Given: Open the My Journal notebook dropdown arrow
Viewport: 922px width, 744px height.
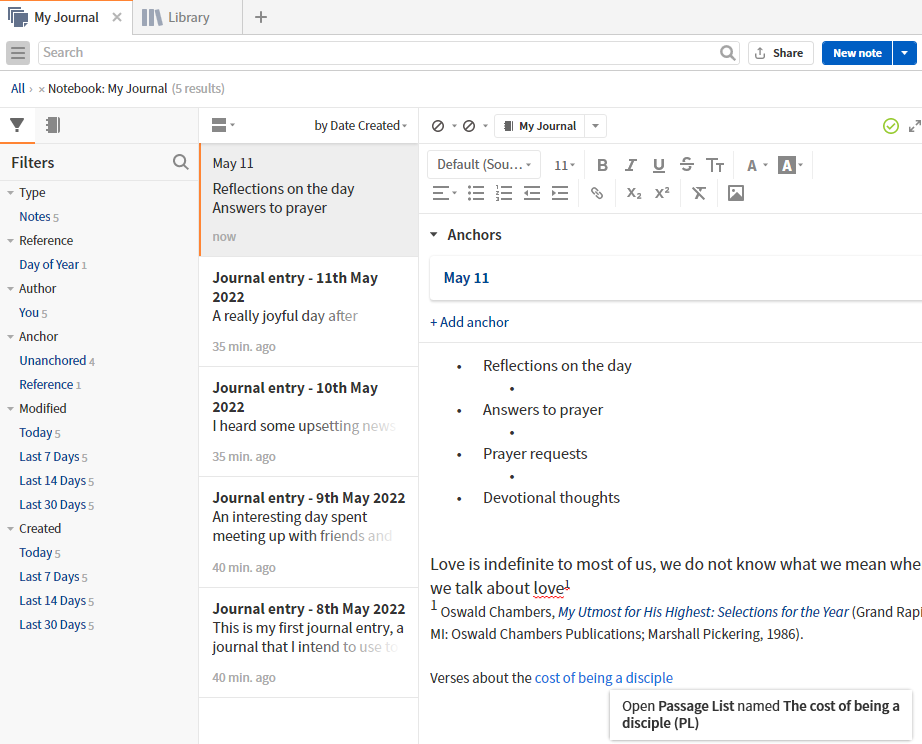Looking at the screenshot, I should point(595,126).
